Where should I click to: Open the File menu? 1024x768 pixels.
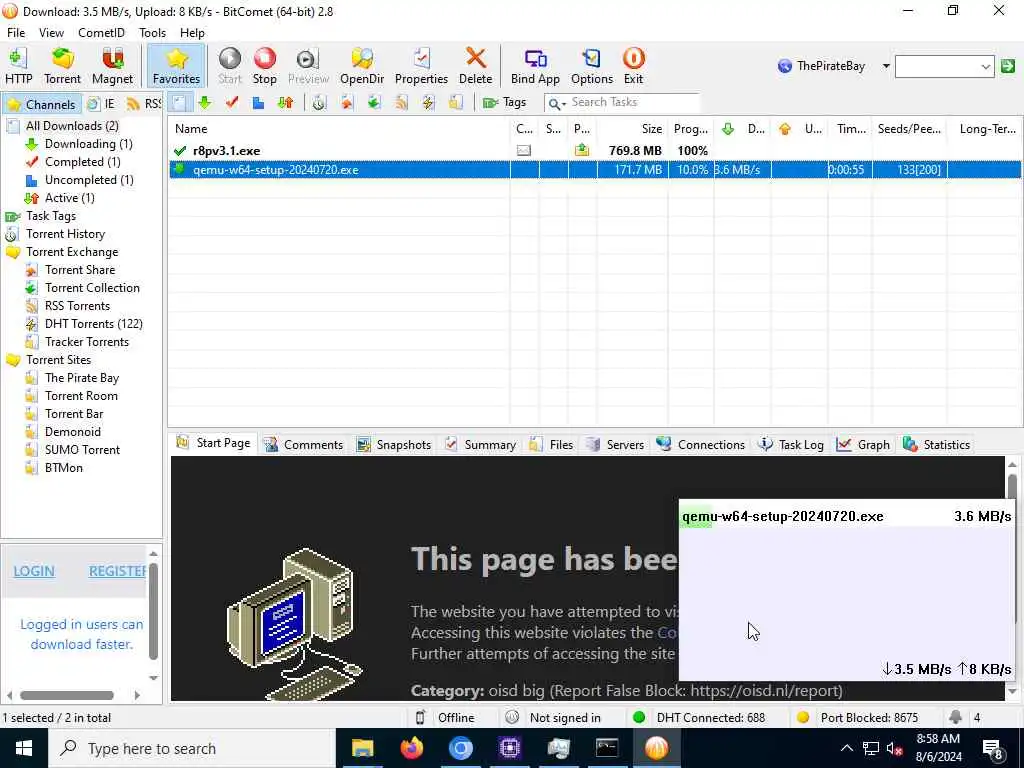tap(16, 33)
